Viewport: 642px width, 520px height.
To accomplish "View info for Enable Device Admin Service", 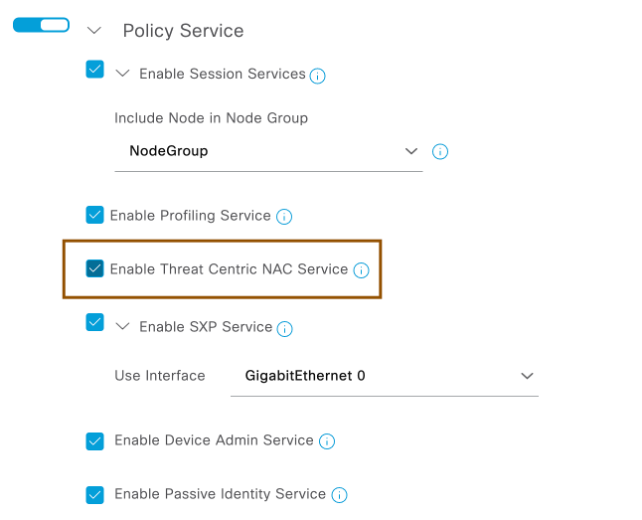I will [x=327, y=441].
